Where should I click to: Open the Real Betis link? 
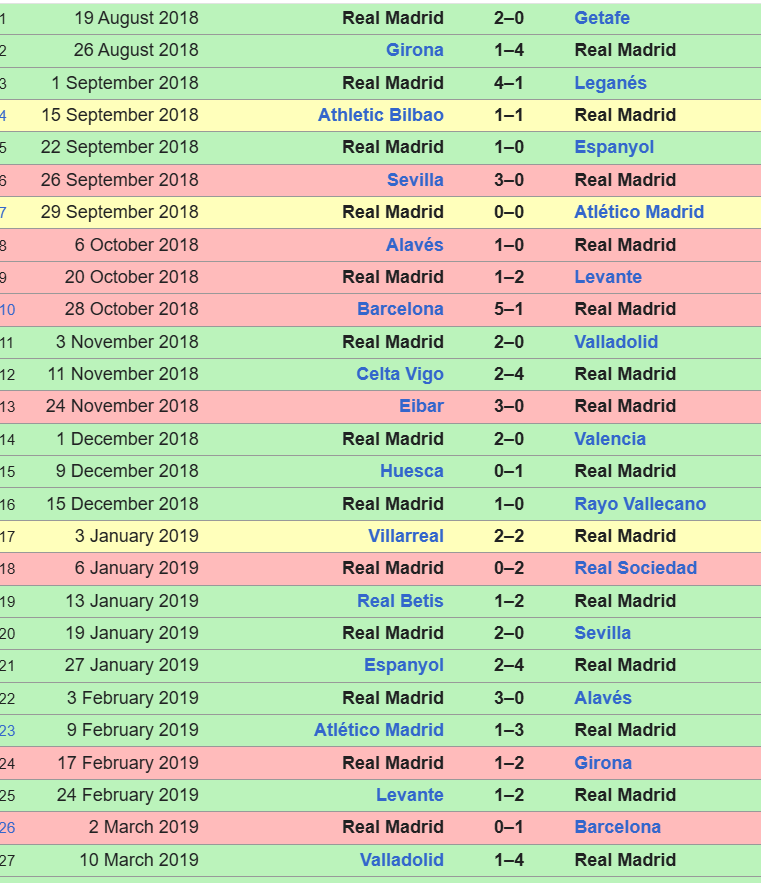click(x=400, y=601)
